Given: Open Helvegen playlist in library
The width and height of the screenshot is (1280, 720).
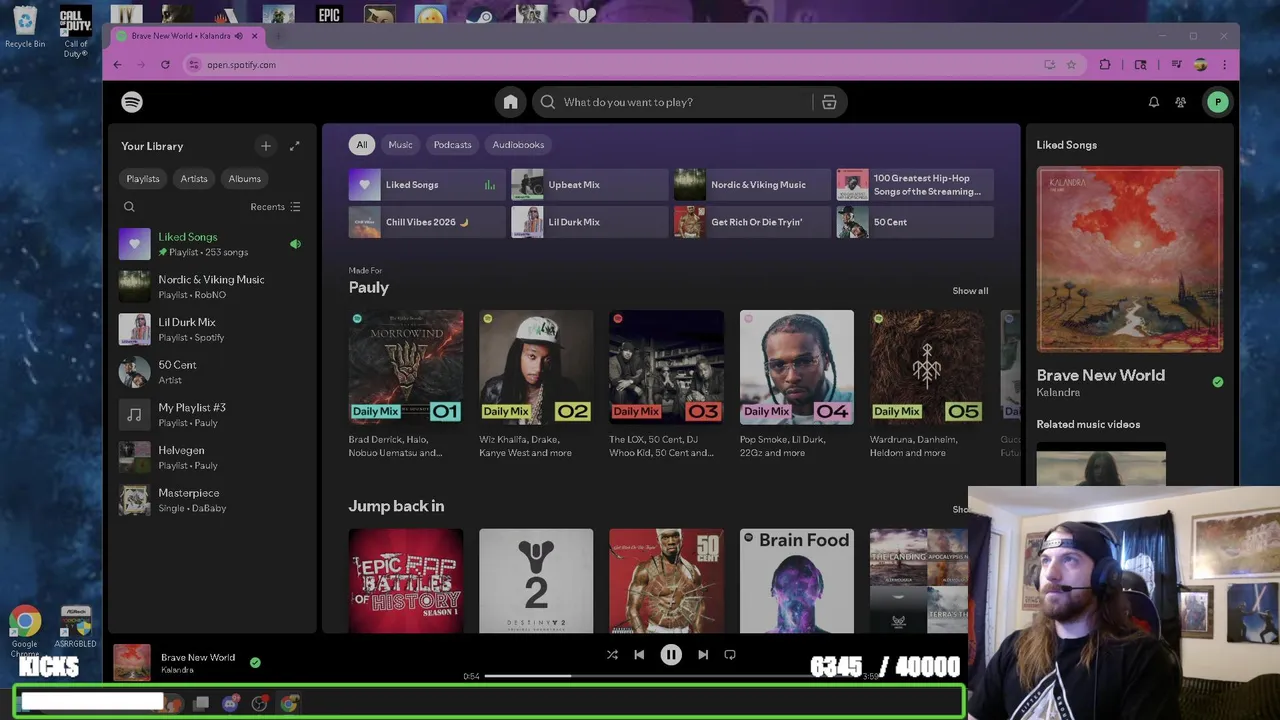Looking at the screenshot, I should coord(211,457).
